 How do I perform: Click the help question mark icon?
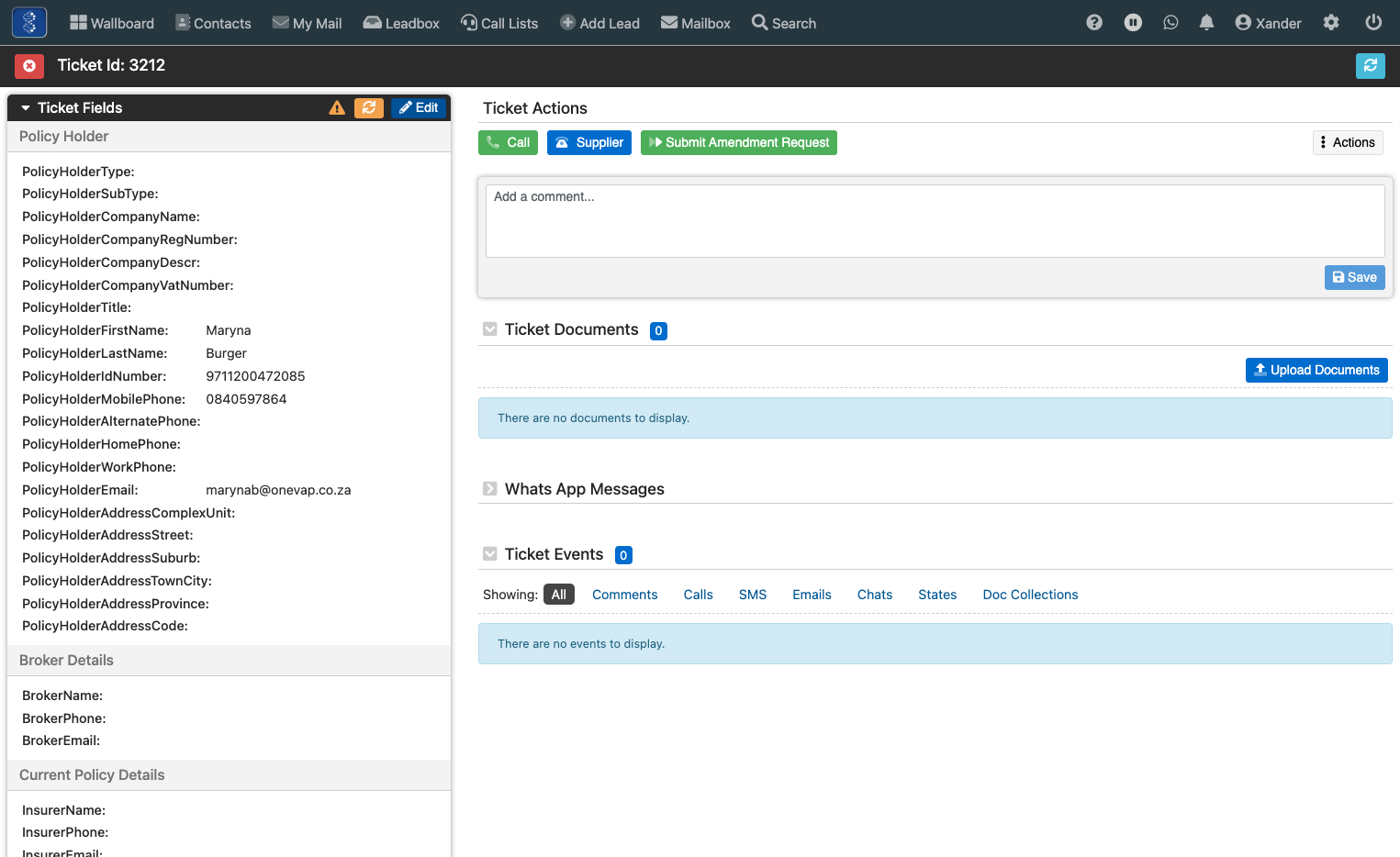click(x=1094, y=23)
